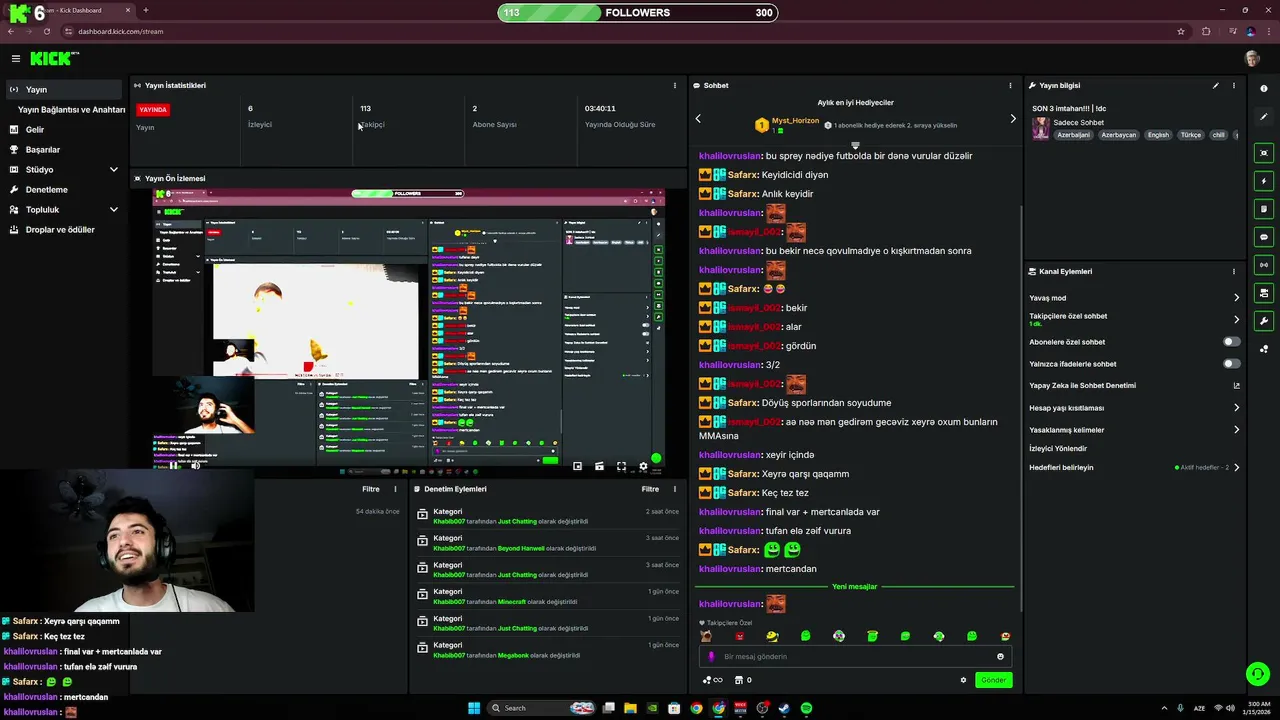Expand Takipçilere özel sohbet settings
This screenshot has width=1280, height=720.
tap(1134, 320)
